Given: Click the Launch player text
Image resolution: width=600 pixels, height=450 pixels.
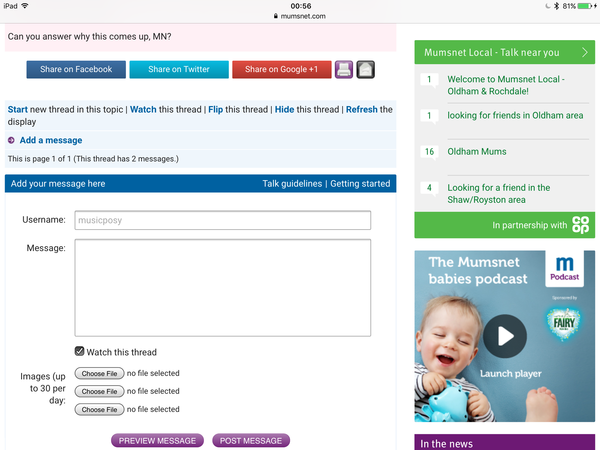Looking at the screenshot, I should click(510, 374).
